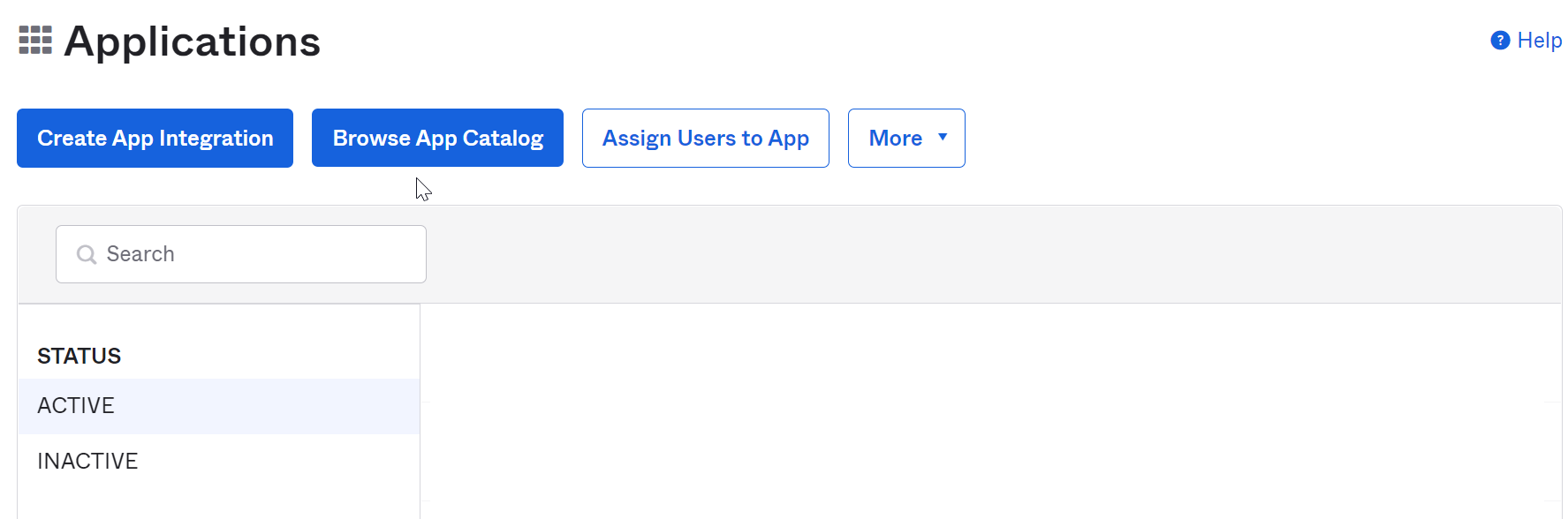The width and height of the screenshot is (1568, 519).
Task: Click the "More" label text
Action: pos(895,139)
